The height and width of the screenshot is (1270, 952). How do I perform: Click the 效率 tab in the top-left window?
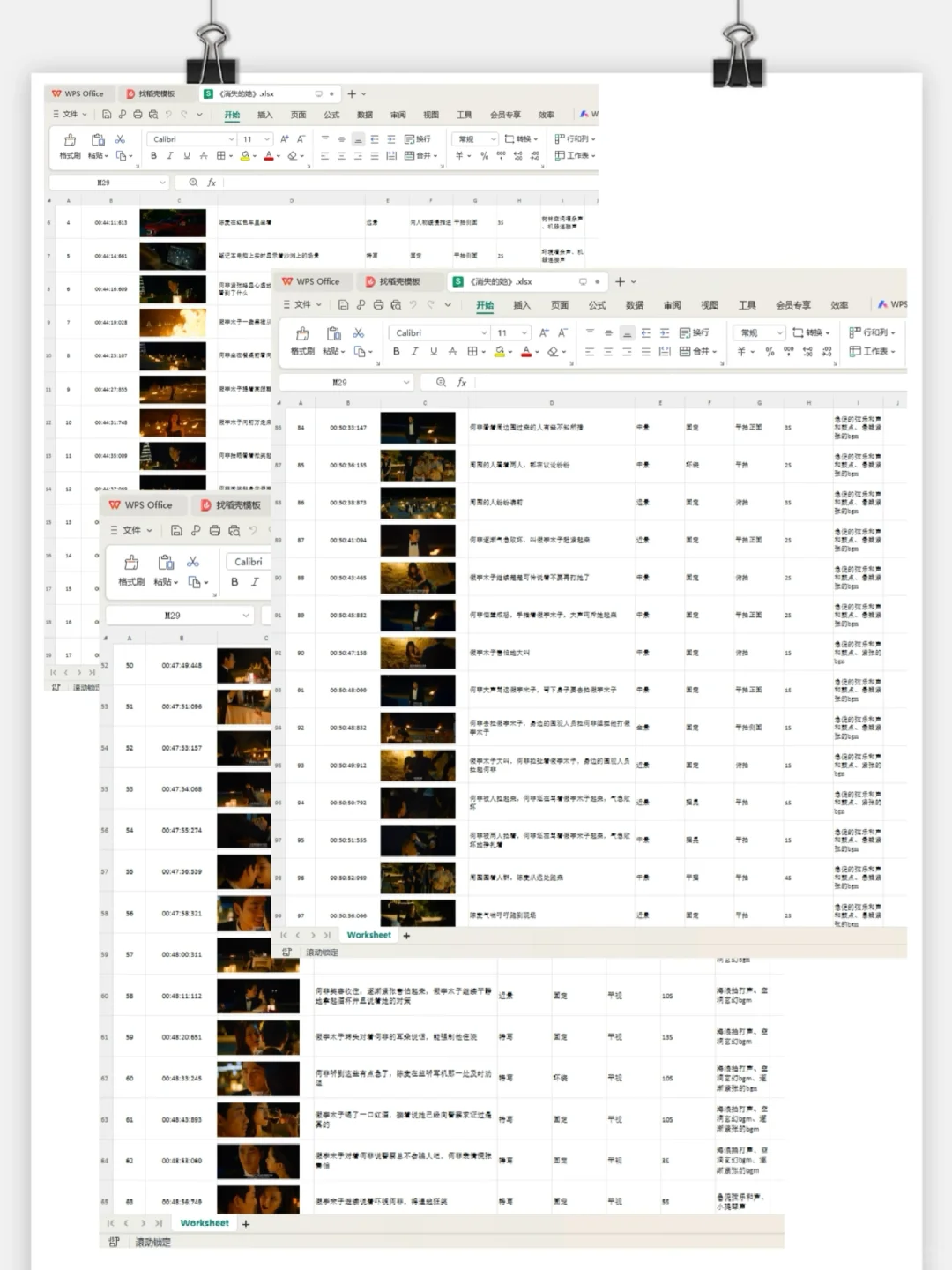coord(547,115)
